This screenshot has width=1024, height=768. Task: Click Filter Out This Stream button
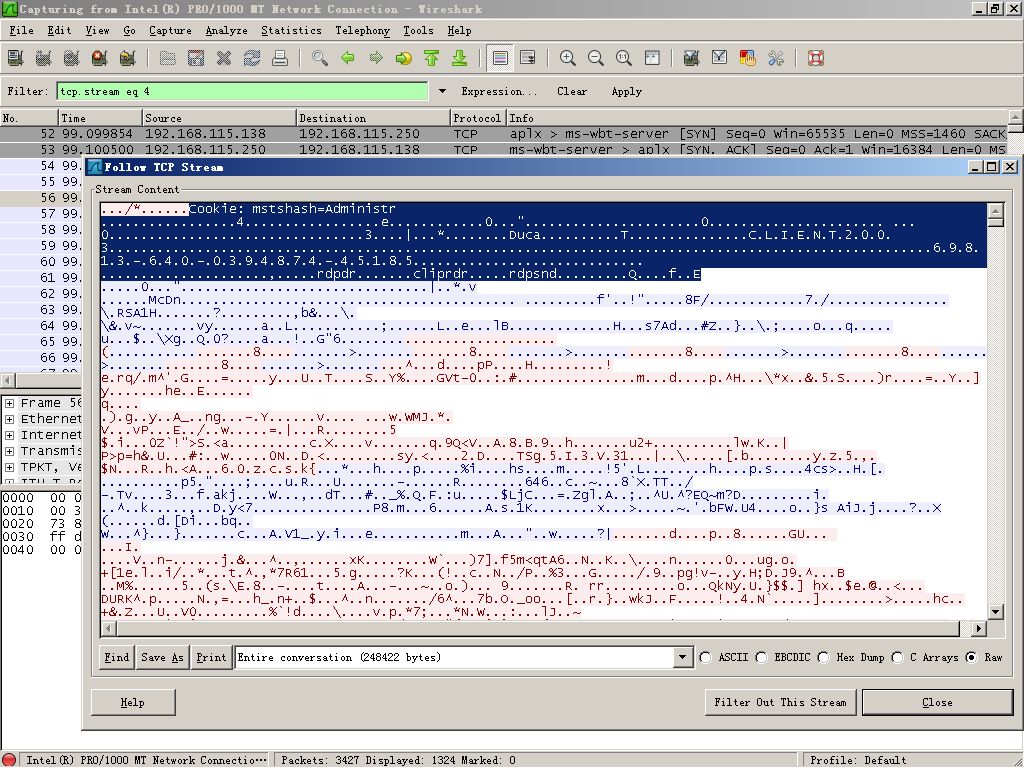click(780, 703)
